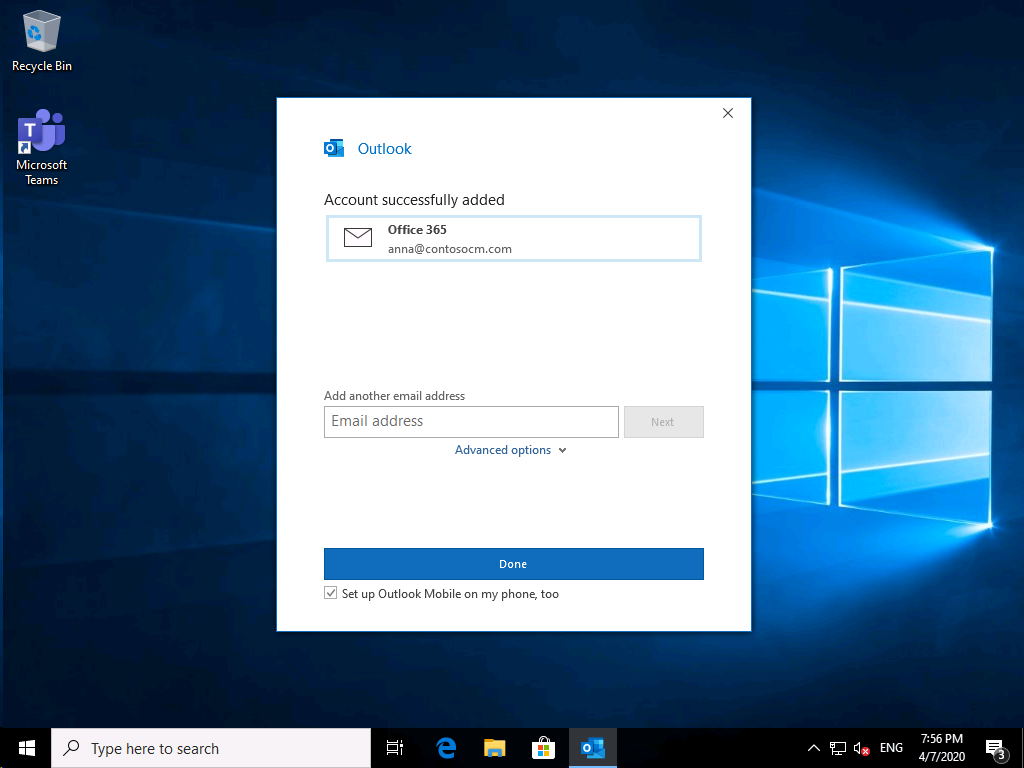The height and width of the screenshot is (768, 1024).
Task: Click the Email address input field
Action: click(x=471, y=422)
